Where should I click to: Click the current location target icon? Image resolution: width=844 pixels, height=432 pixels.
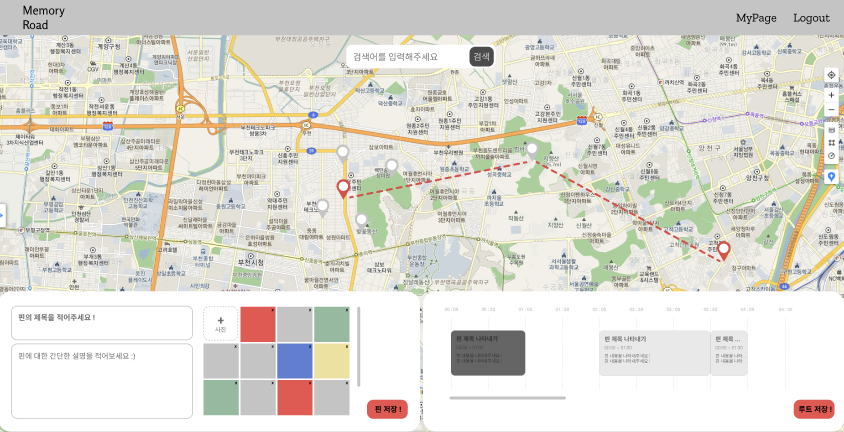[831, 75]
